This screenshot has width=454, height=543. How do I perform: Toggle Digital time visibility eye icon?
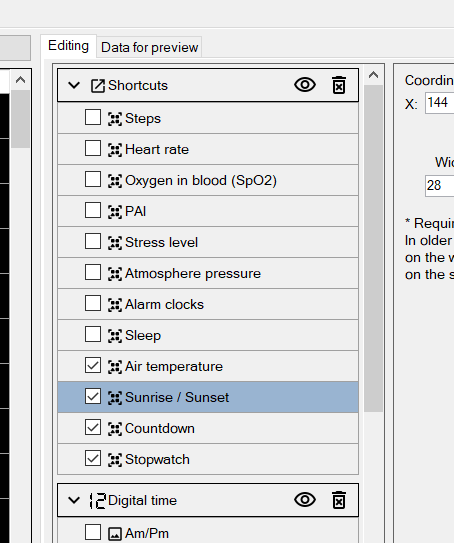point(305,500)
